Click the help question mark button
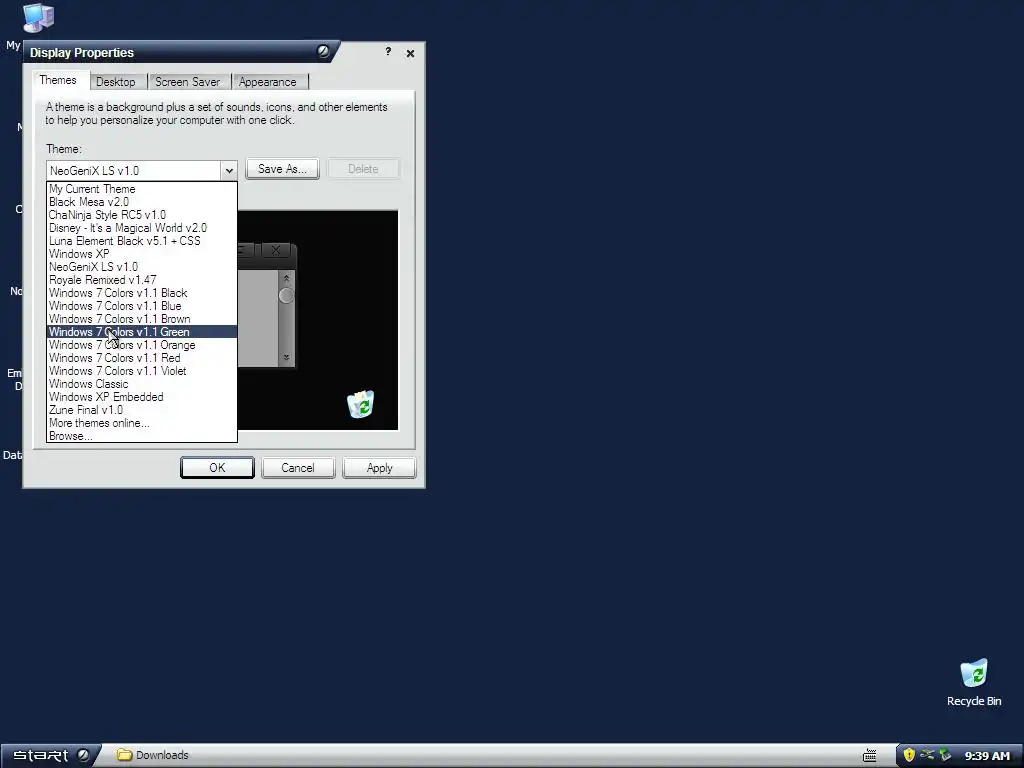1024x768 pixels. [388, 52]
